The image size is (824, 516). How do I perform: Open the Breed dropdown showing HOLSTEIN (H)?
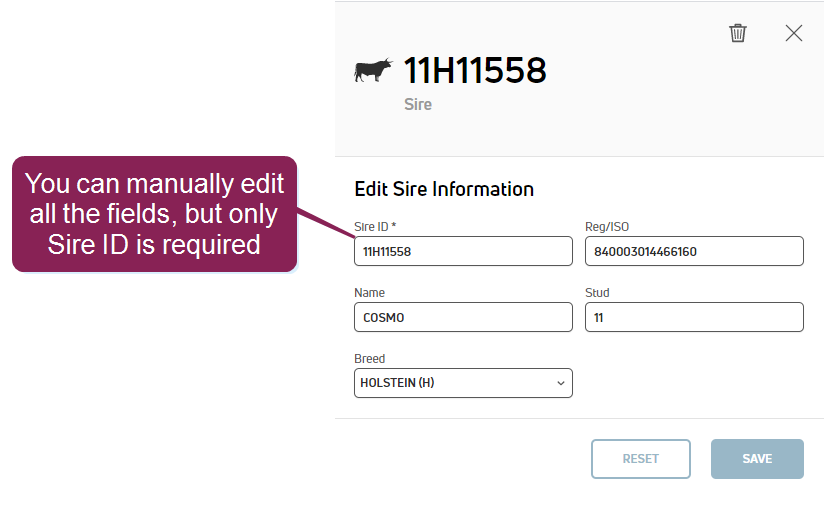point(463,383)
